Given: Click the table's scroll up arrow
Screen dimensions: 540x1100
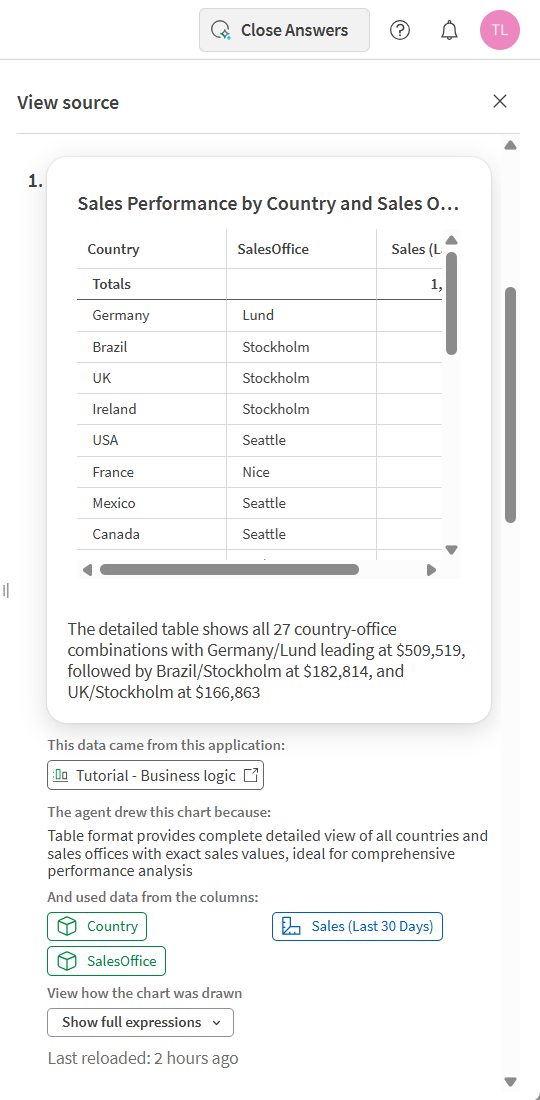Looking at the screenshot, I should [452, 240].
